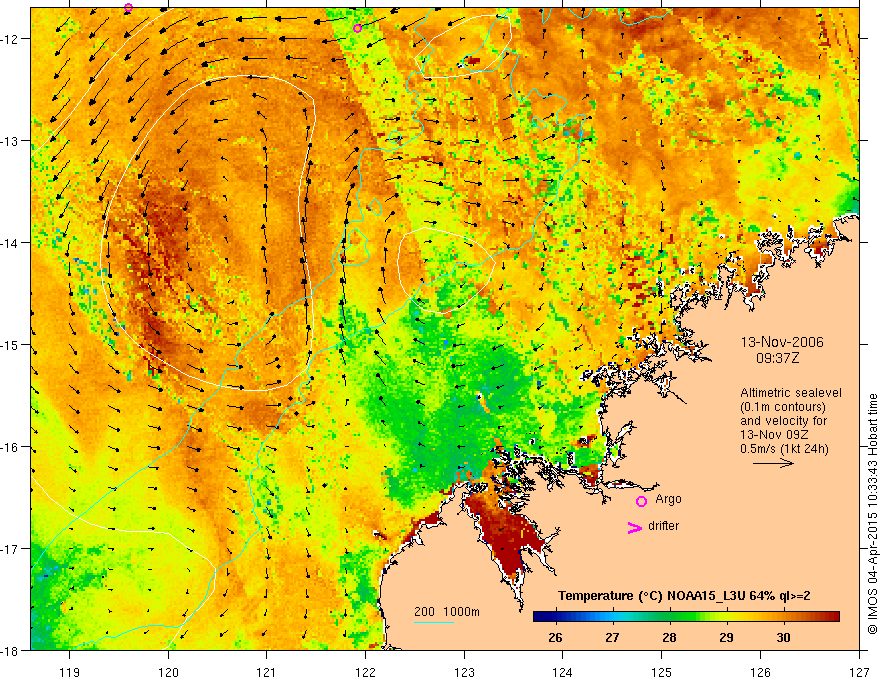Screen dimensions: 880x680
Task: Click the 26 label on temperature scale
Action: coord(555,637)
